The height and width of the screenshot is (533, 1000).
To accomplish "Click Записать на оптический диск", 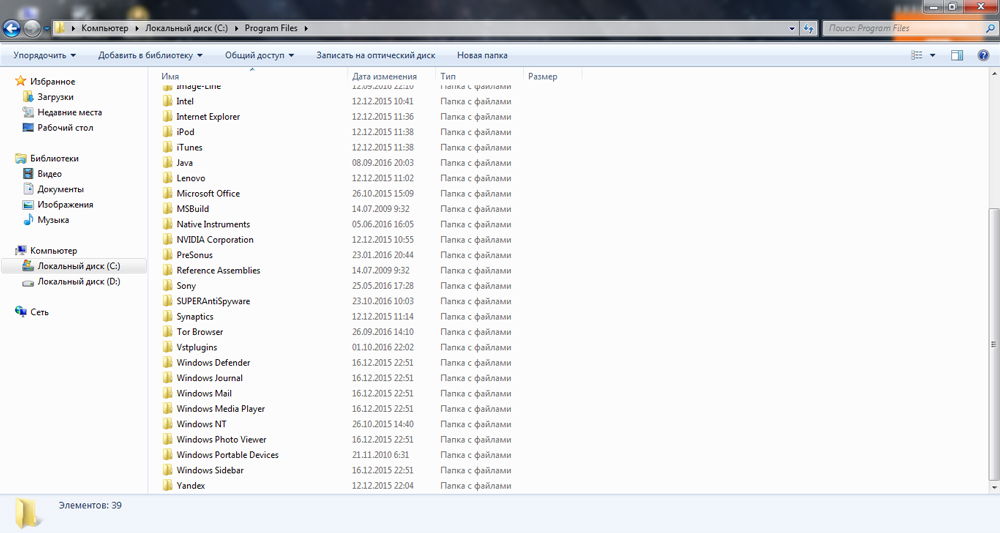I will point(375,55).
